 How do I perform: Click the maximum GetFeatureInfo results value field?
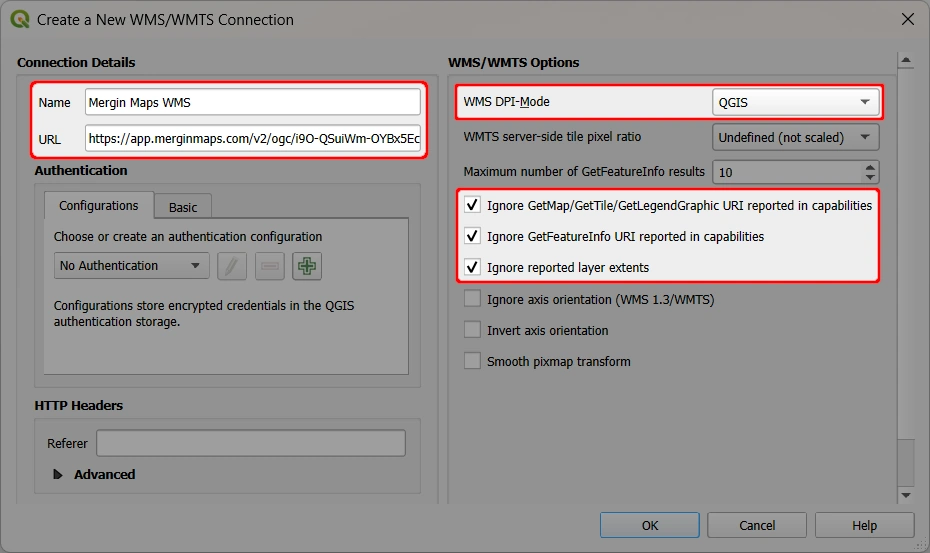point(788,172)
